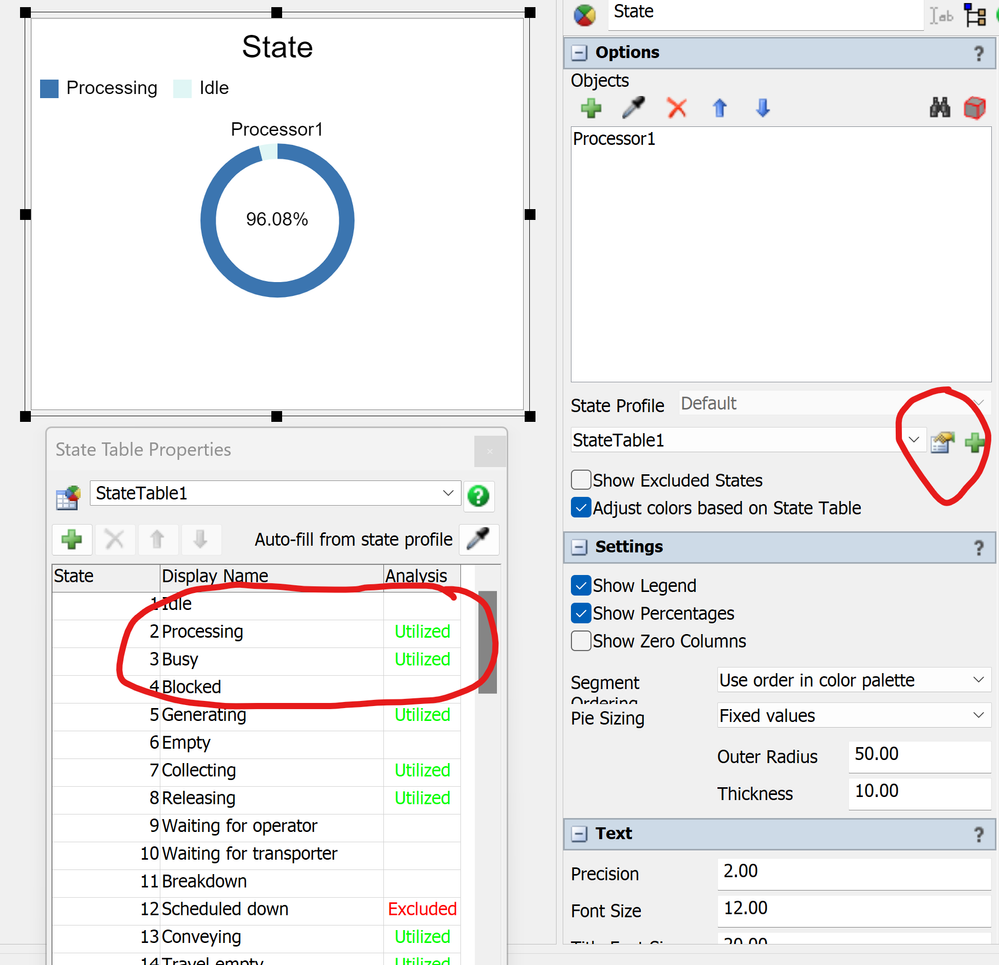Click the state table icon left of StateTable1 combo
The width and height of the screenshot is (999, 965).
[x=68, y=497]
